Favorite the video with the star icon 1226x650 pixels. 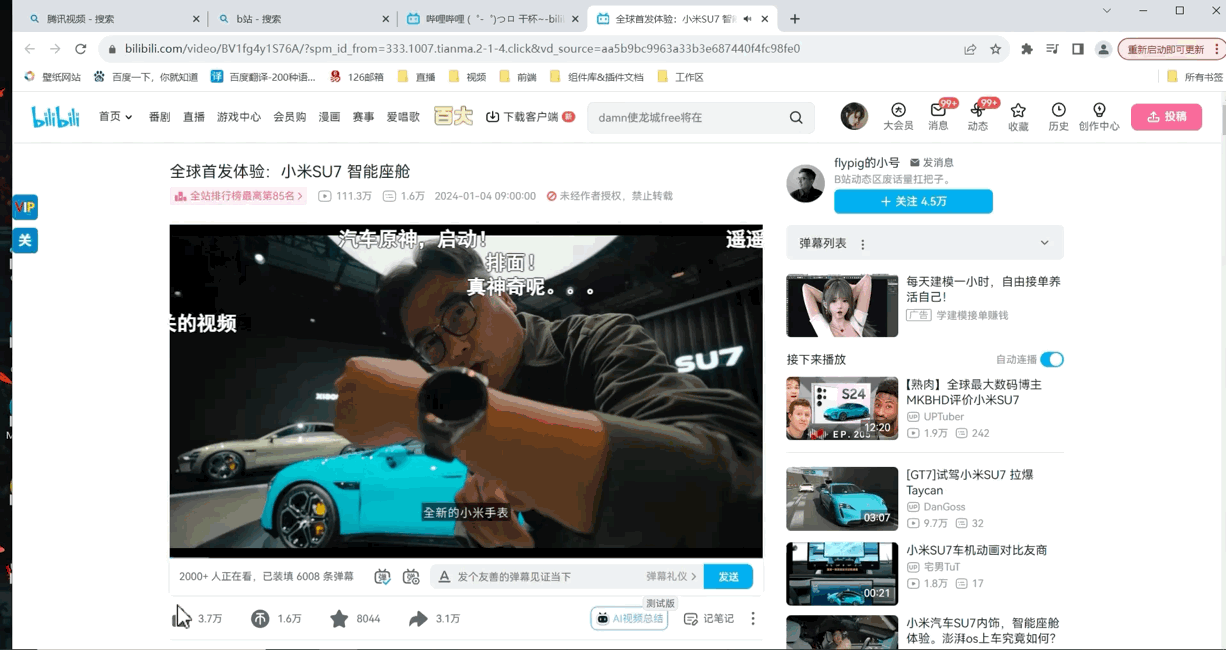point(339,619)
